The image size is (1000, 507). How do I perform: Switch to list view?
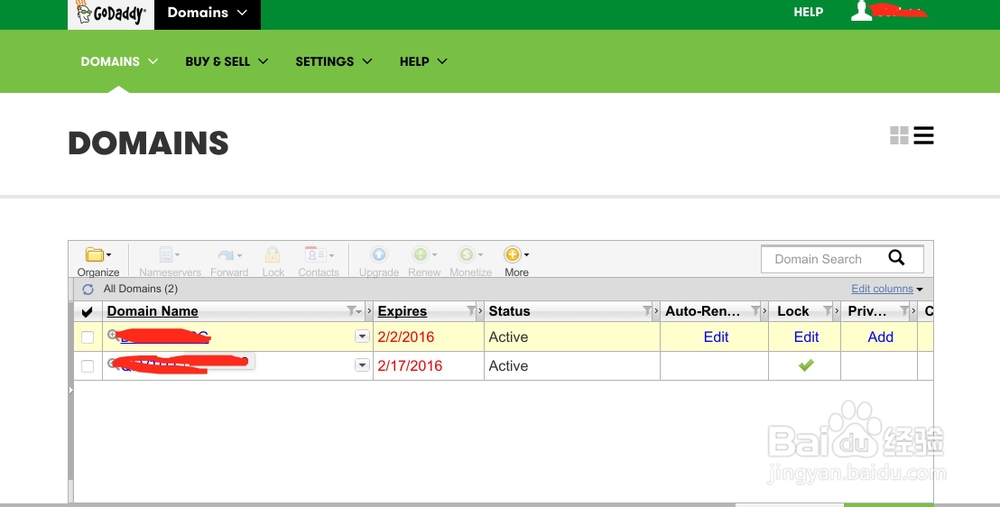point(923,135)
